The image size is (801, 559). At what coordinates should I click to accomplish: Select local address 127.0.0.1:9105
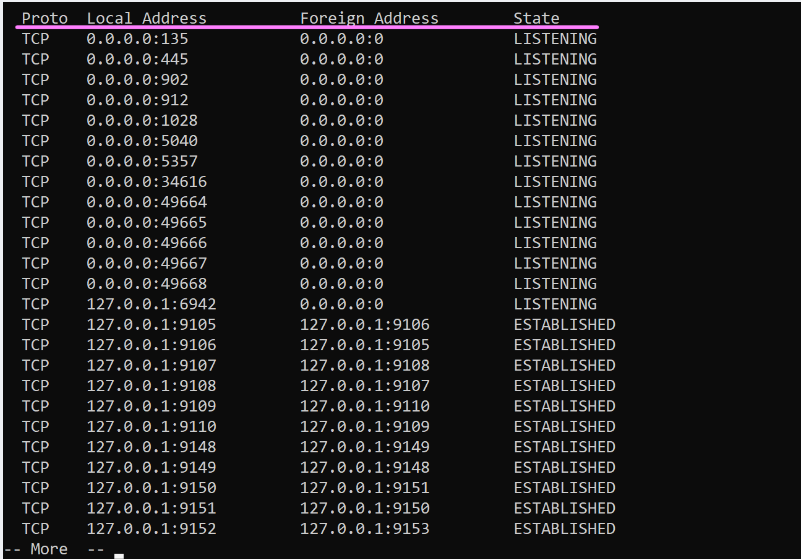tap(151, 325)
